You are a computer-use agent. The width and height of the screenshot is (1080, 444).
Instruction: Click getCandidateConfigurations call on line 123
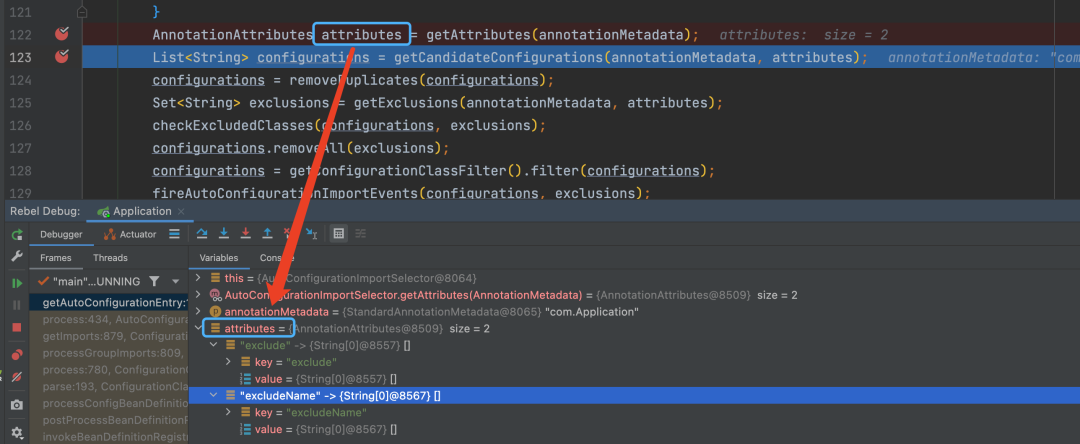click(501, 58)
